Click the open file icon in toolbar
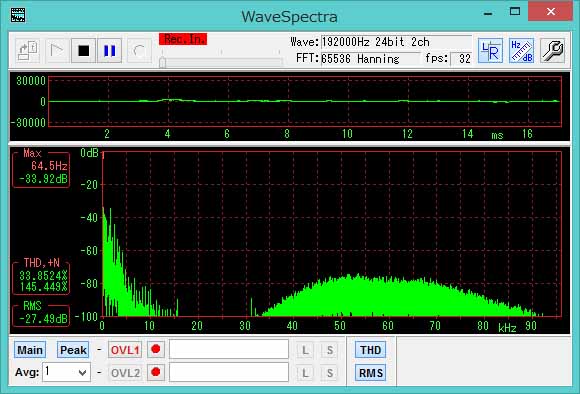This screenshot has width=580, height=394. (x=28, y=50)
